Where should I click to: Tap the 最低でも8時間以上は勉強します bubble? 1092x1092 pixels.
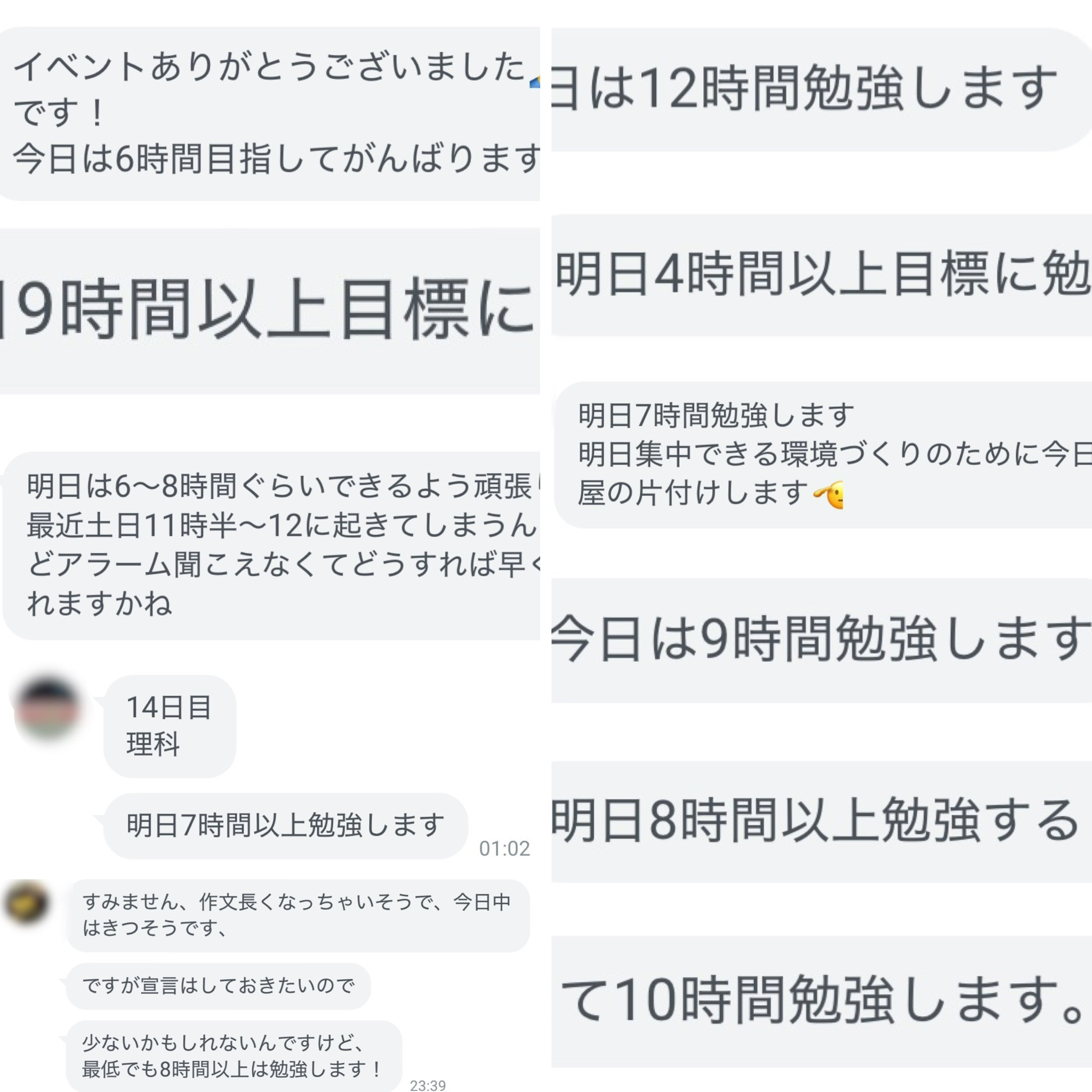[234, 1056]
